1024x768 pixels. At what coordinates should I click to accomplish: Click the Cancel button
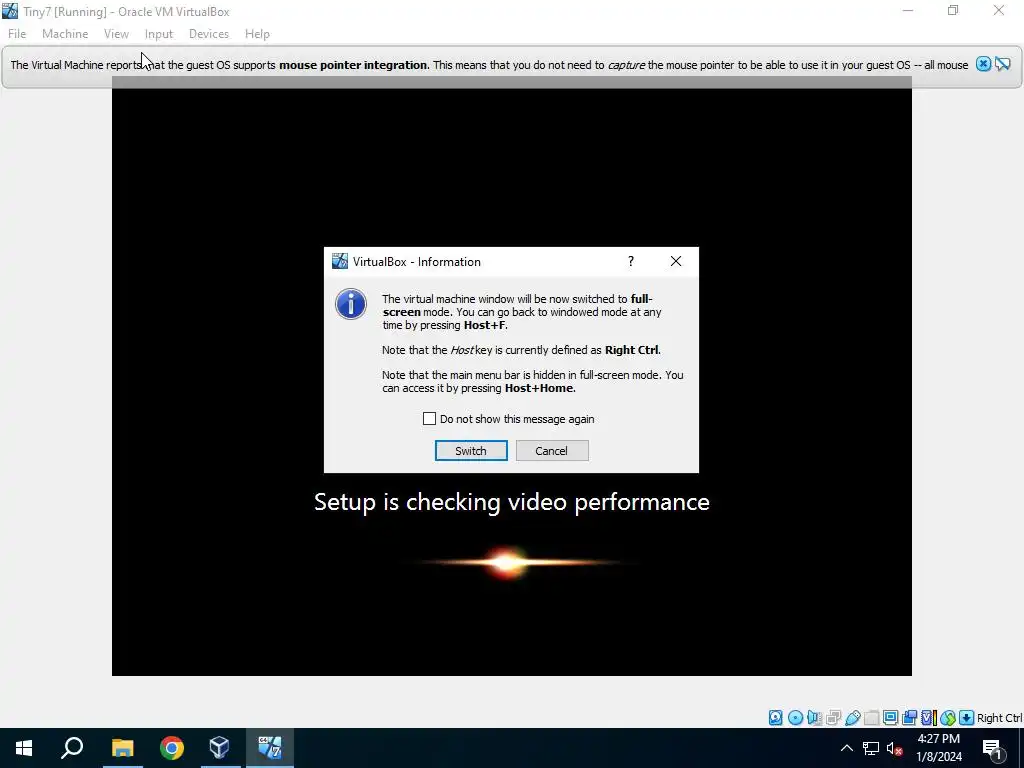coord(552,451)
